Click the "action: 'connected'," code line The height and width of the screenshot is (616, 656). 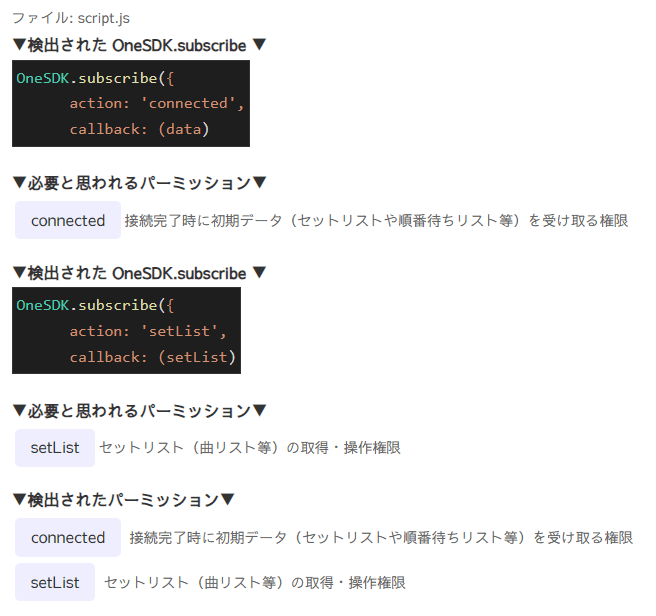click(x=157, y=103)
